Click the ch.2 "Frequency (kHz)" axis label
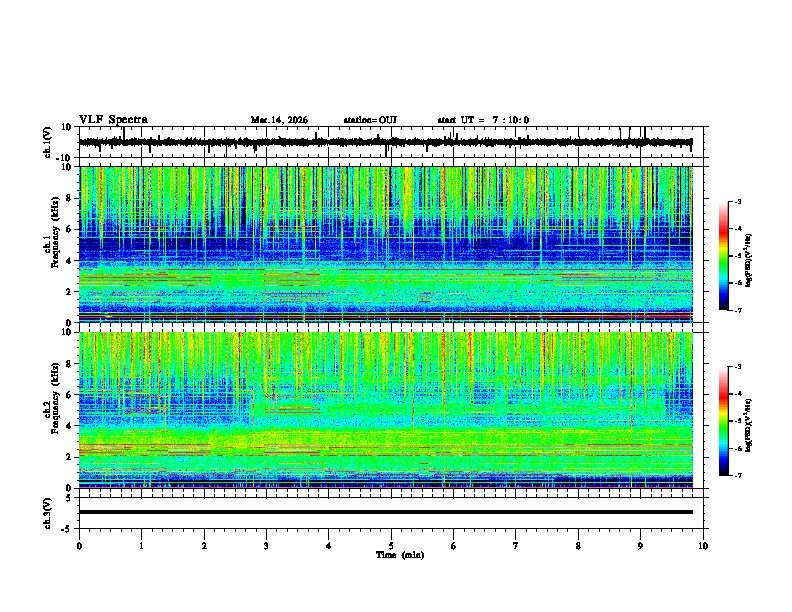The height and width of the screenshot is (612, 792). (56, 398)
